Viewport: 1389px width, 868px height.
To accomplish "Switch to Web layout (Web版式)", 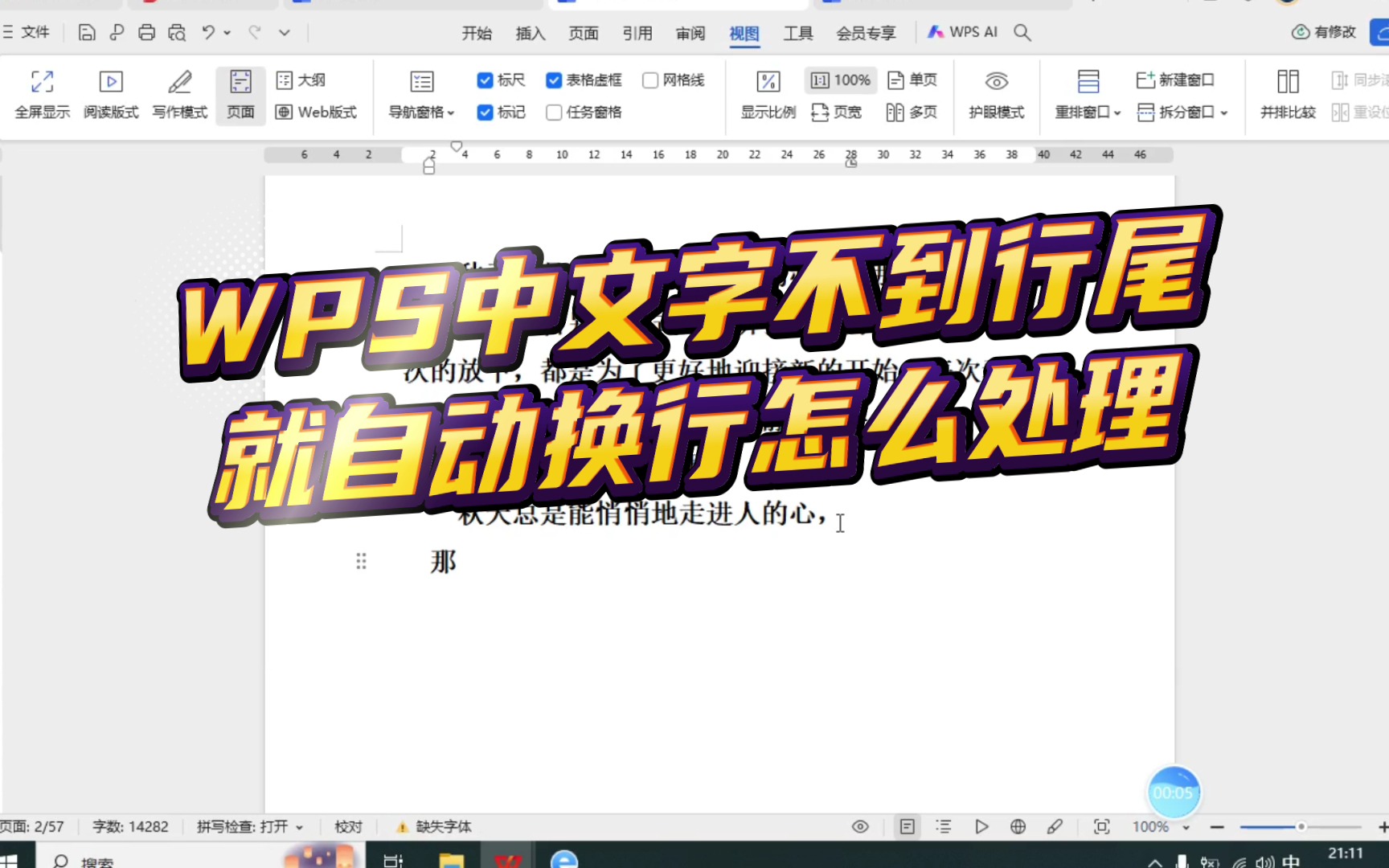I will pos(316,112).
